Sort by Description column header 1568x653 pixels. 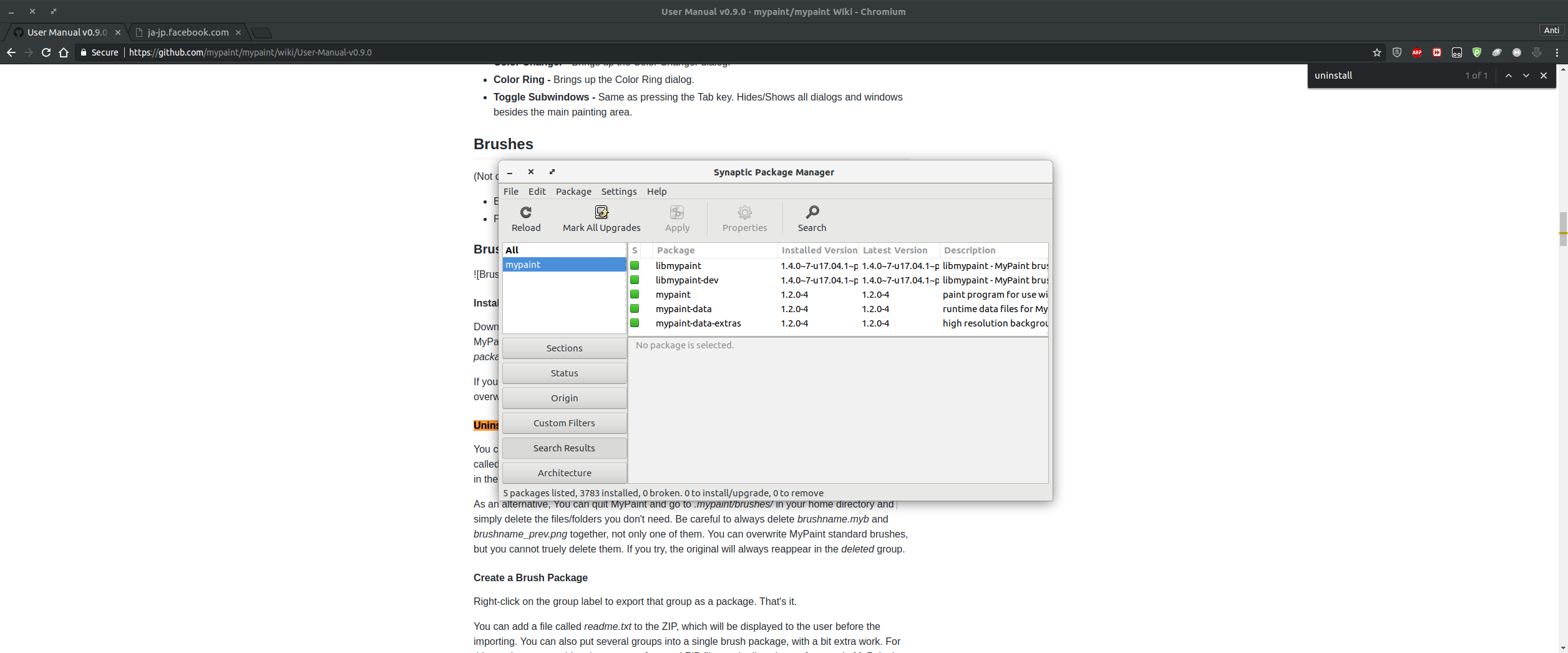pos(994,250)
